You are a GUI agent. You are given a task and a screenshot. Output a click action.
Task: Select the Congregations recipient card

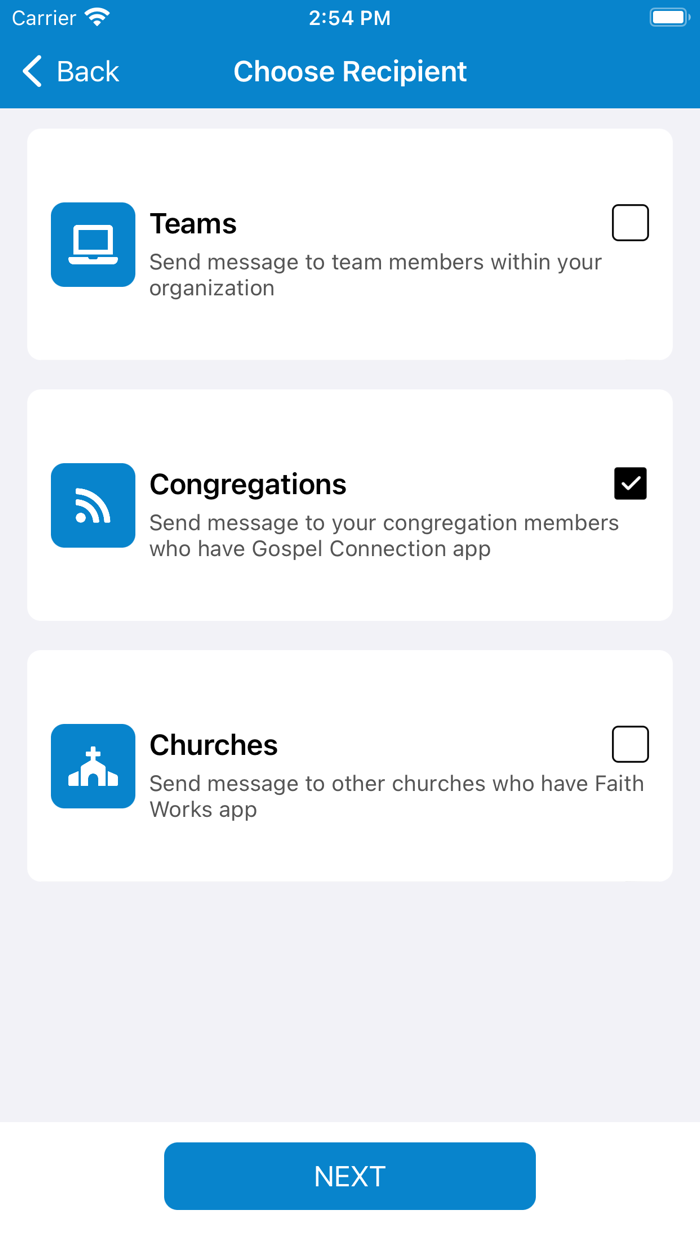click(x=350, y=505)
